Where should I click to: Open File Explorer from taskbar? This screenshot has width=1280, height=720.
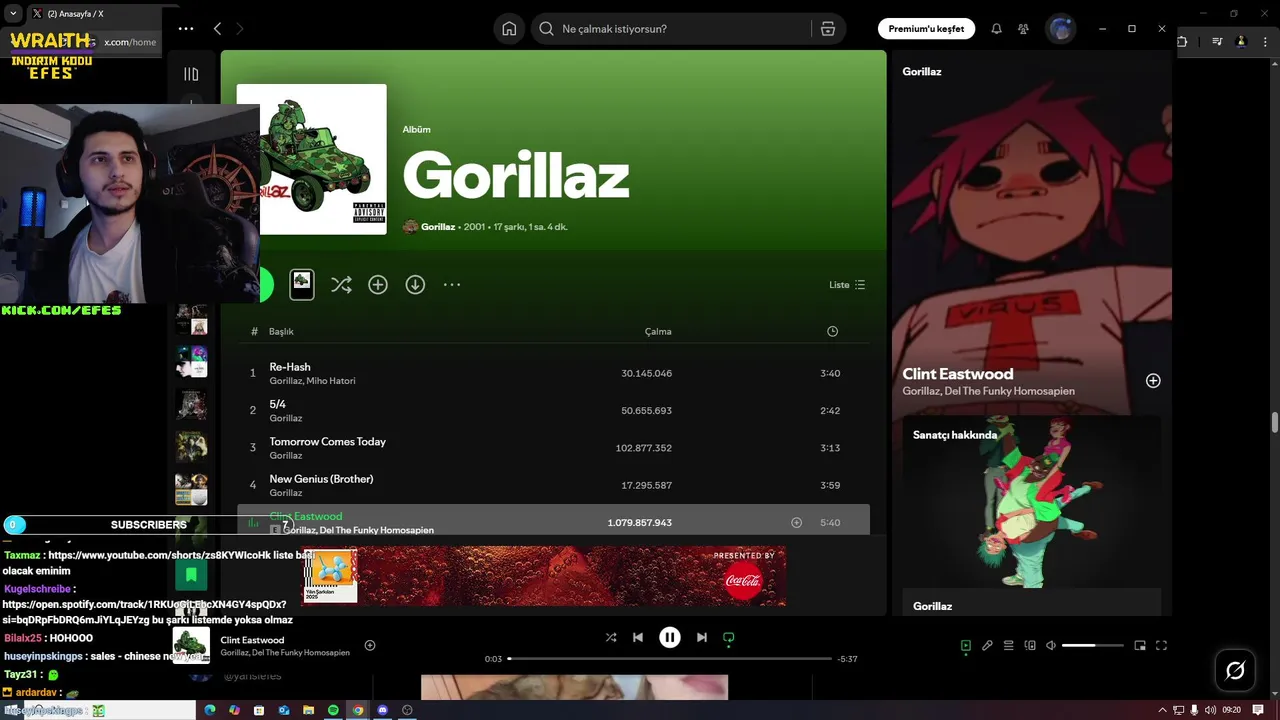[309, 710]
